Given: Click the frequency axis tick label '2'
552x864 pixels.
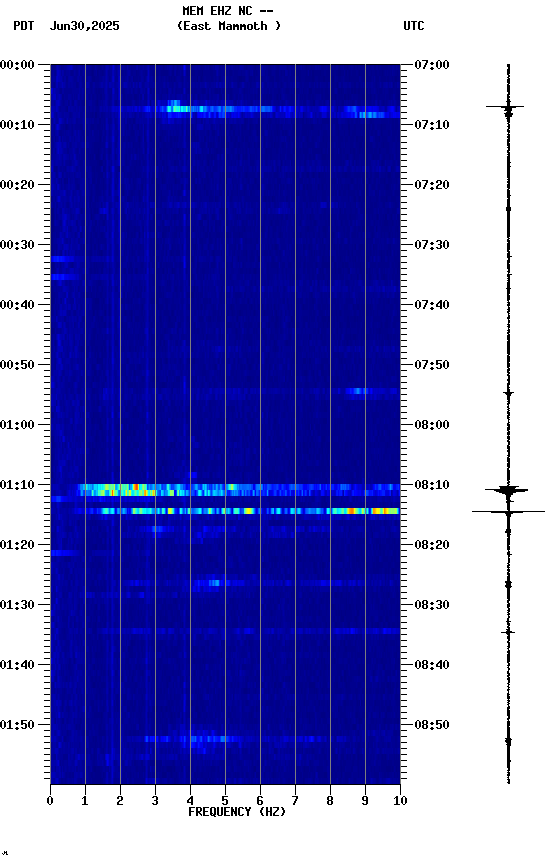Looking at the screenshot, I should click(120, 801).
